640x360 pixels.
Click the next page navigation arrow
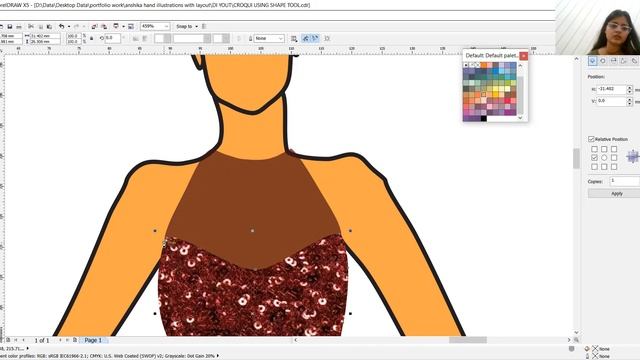click(x=60, y=340)
